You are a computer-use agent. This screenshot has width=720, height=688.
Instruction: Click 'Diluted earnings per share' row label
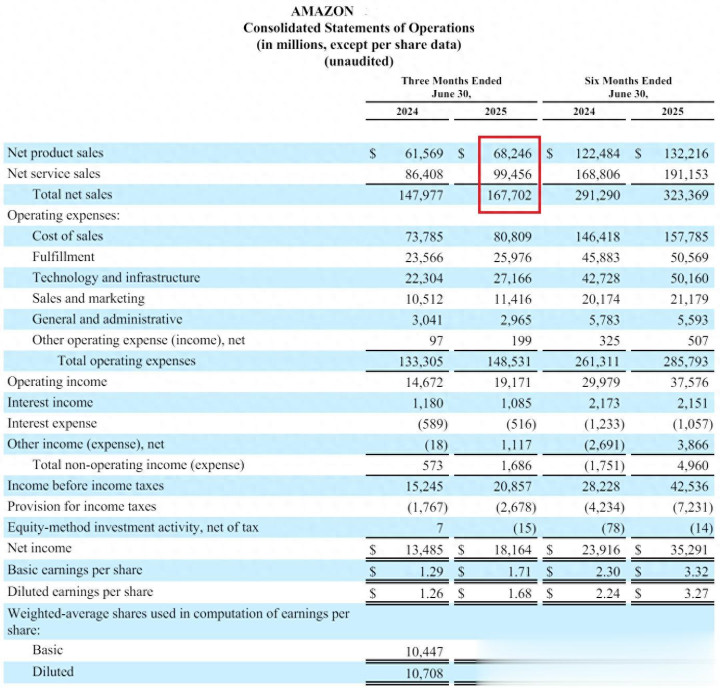80,592
